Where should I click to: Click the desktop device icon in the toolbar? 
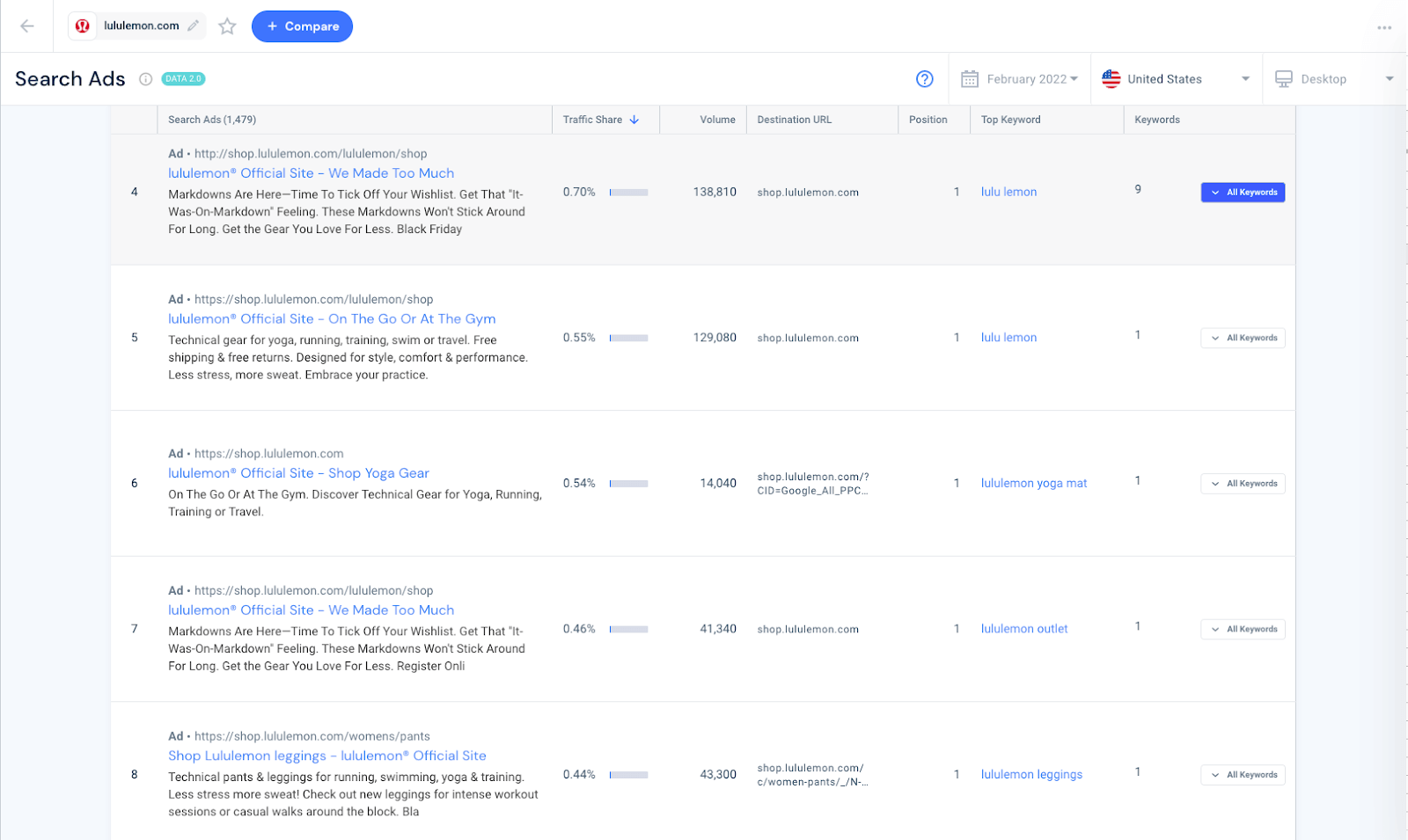tap(1285, 78)
